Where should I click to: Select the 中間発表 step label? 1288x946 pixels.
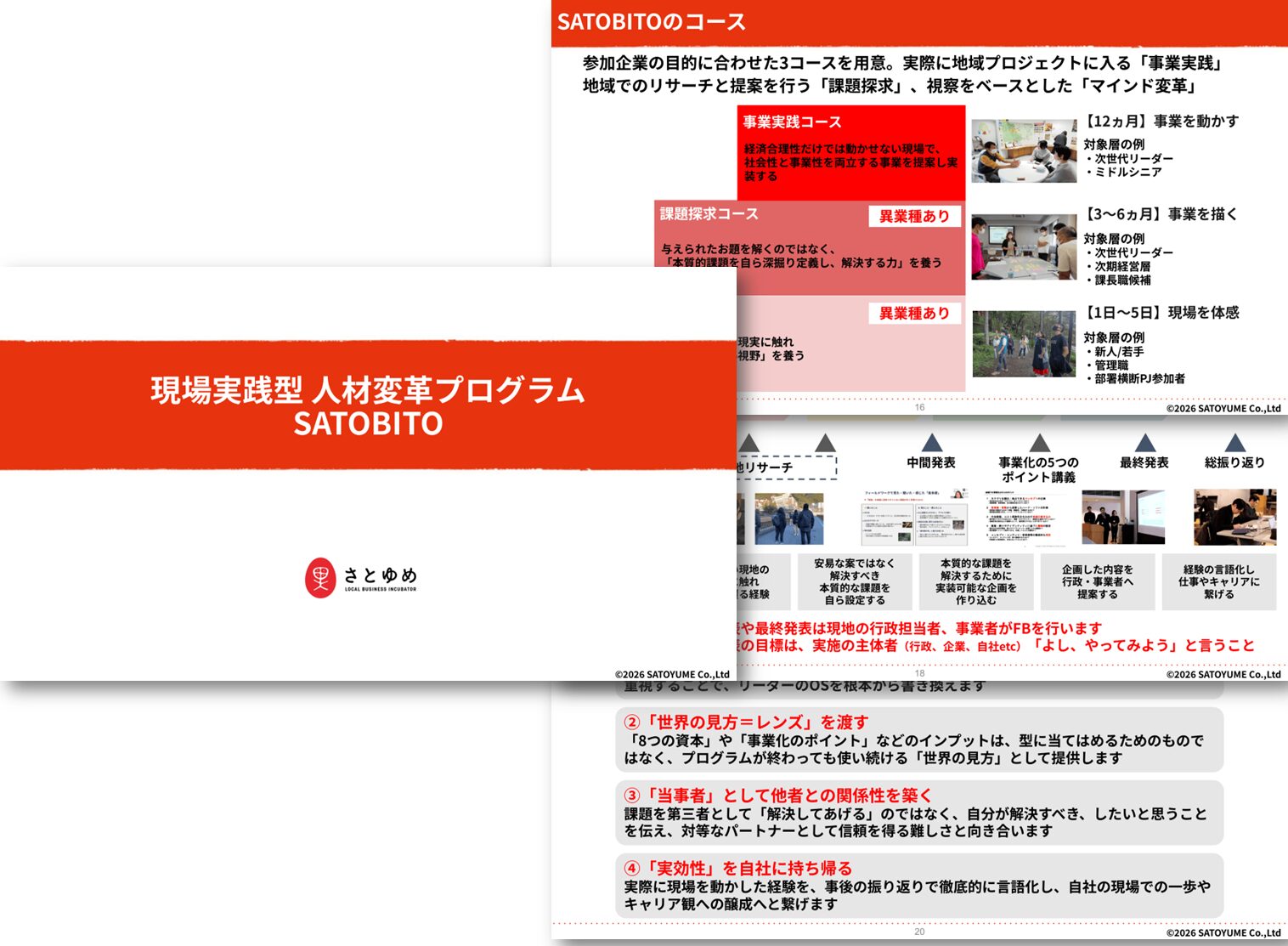point(931,462)
